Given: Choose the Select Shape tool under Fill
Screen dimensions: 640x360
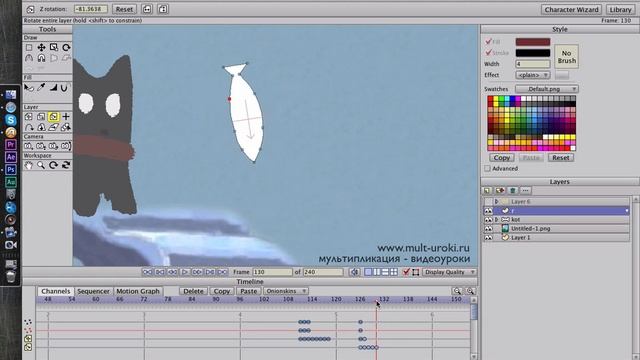Looking at the screenshot, I should pyautogui.click(x=29, y=87).
